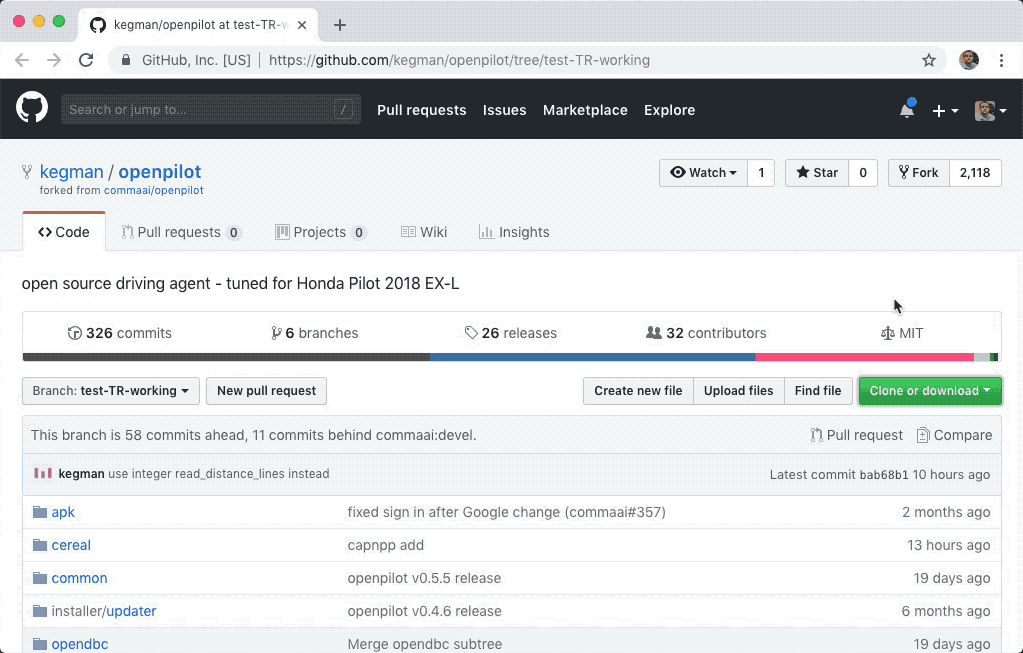Click the browser address bar URL
This screenshot has width=1023, height=653.
459,60
